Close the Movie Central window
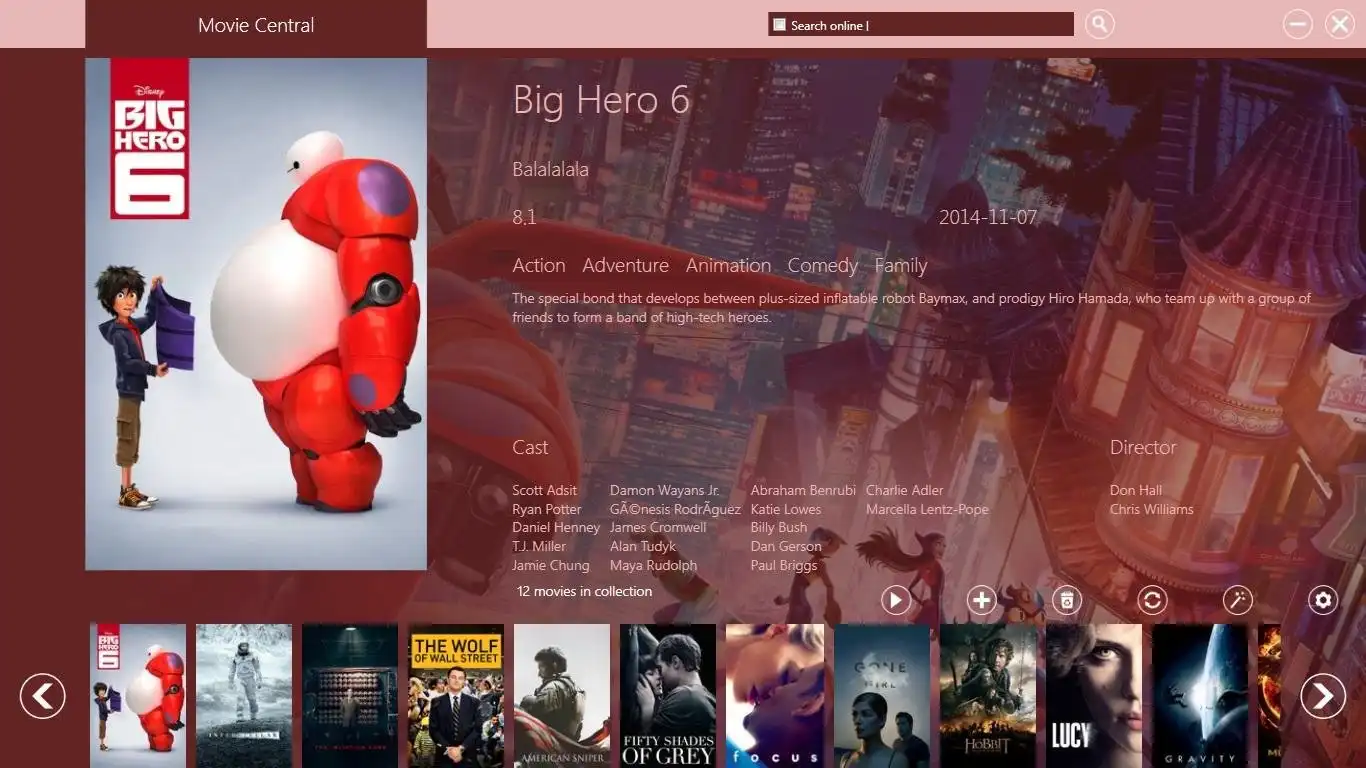The height and width of the screenshot is (768, 1366). click(x=1340, y=24)
